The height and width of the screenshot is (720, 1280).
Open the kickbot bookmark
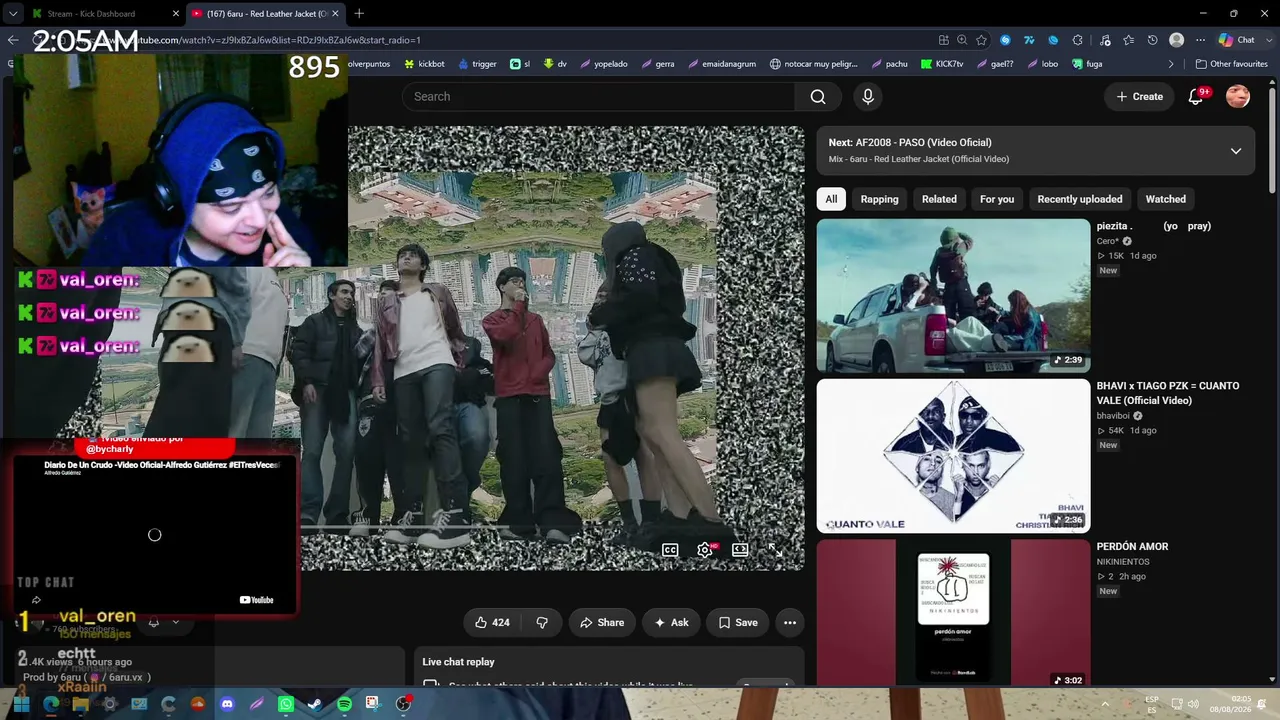tap(424, 64)
